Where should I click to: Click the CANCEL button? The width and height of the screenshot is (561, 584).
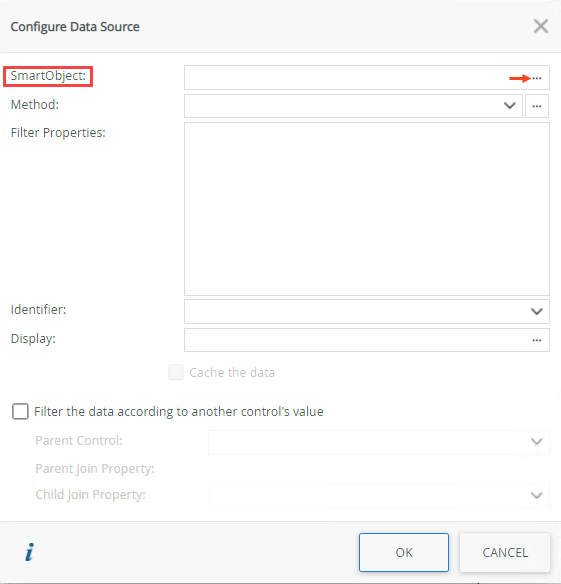pyautogui.click(x=505, y=552)
